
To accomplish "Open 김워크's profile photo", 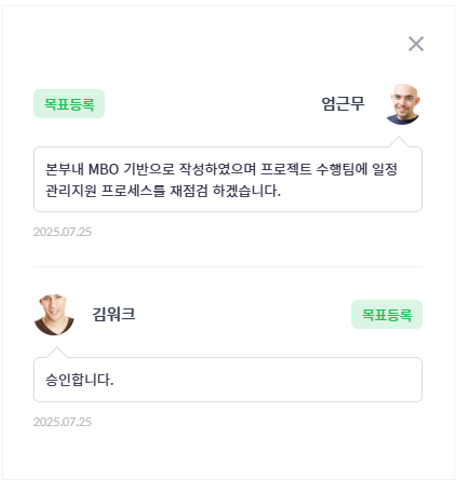I will pos(54,315).
